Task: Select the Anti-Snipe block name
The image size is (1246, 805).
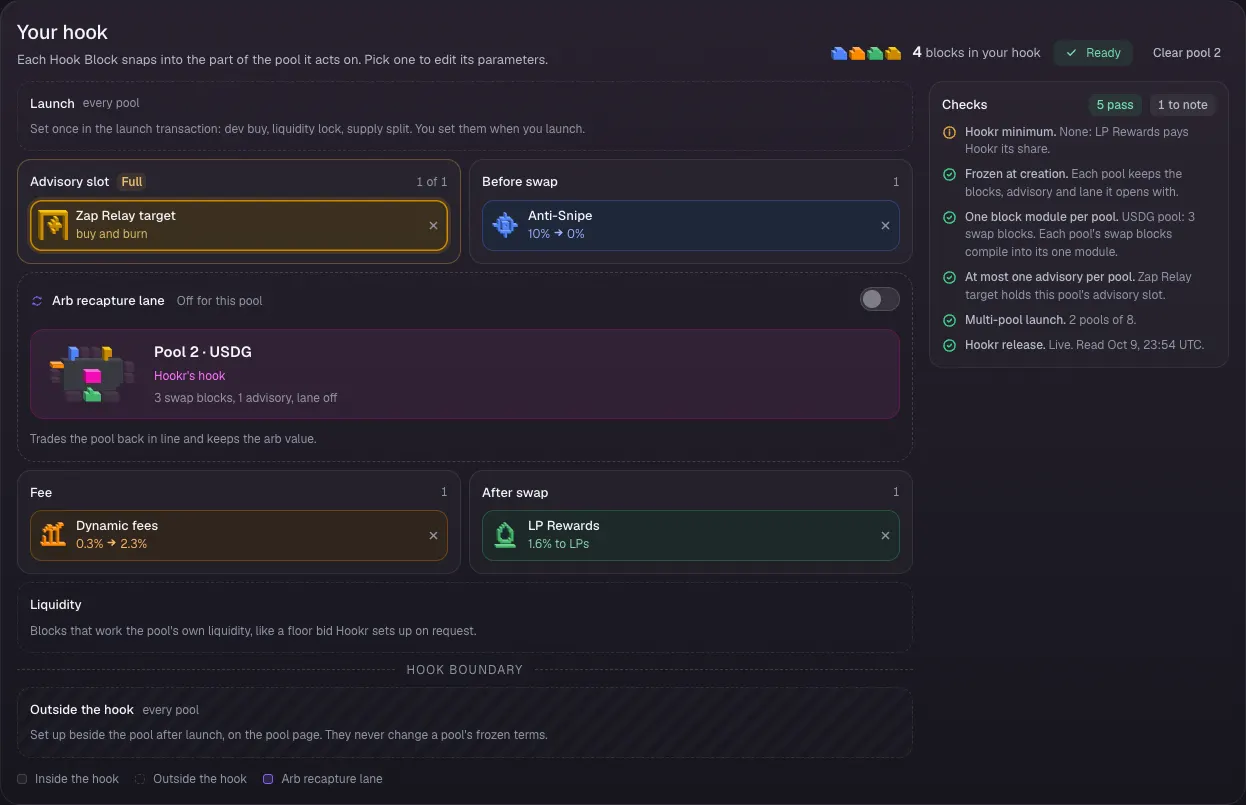Action: (x=560, y=216)
